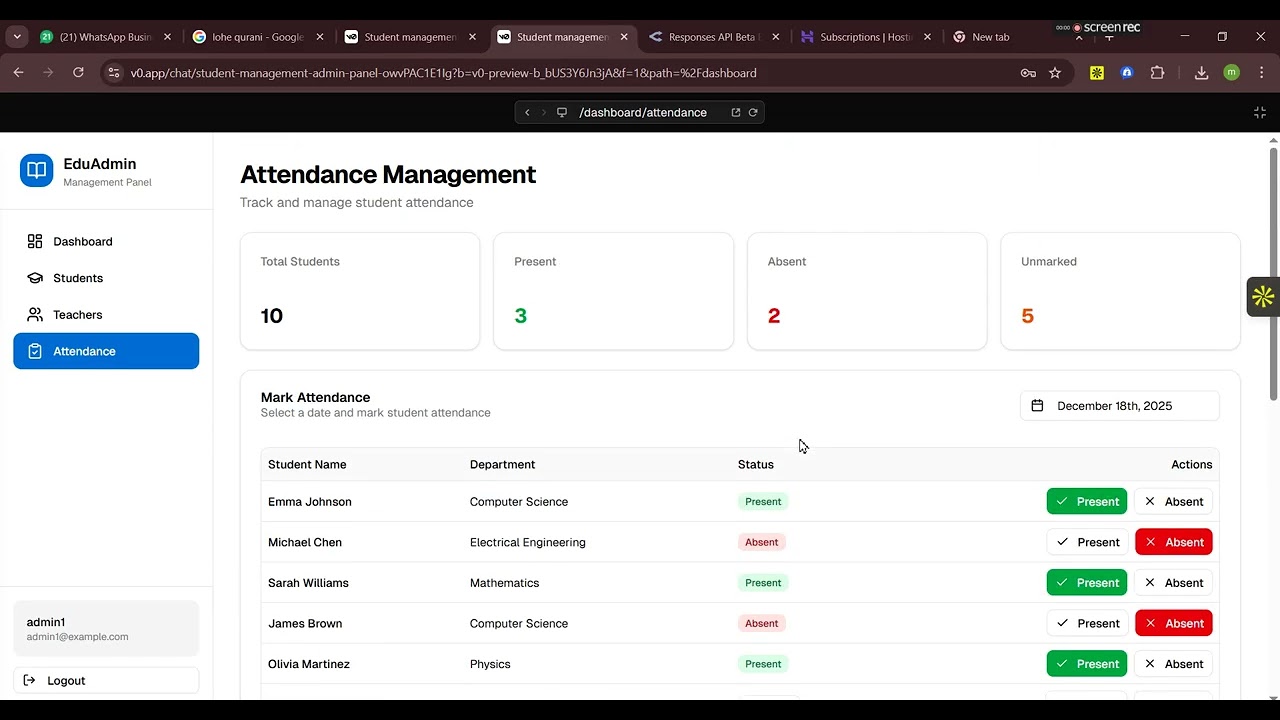Click the Student Name column header
This screenshot has width=1280, height=720.
click(x=307, y=465)
